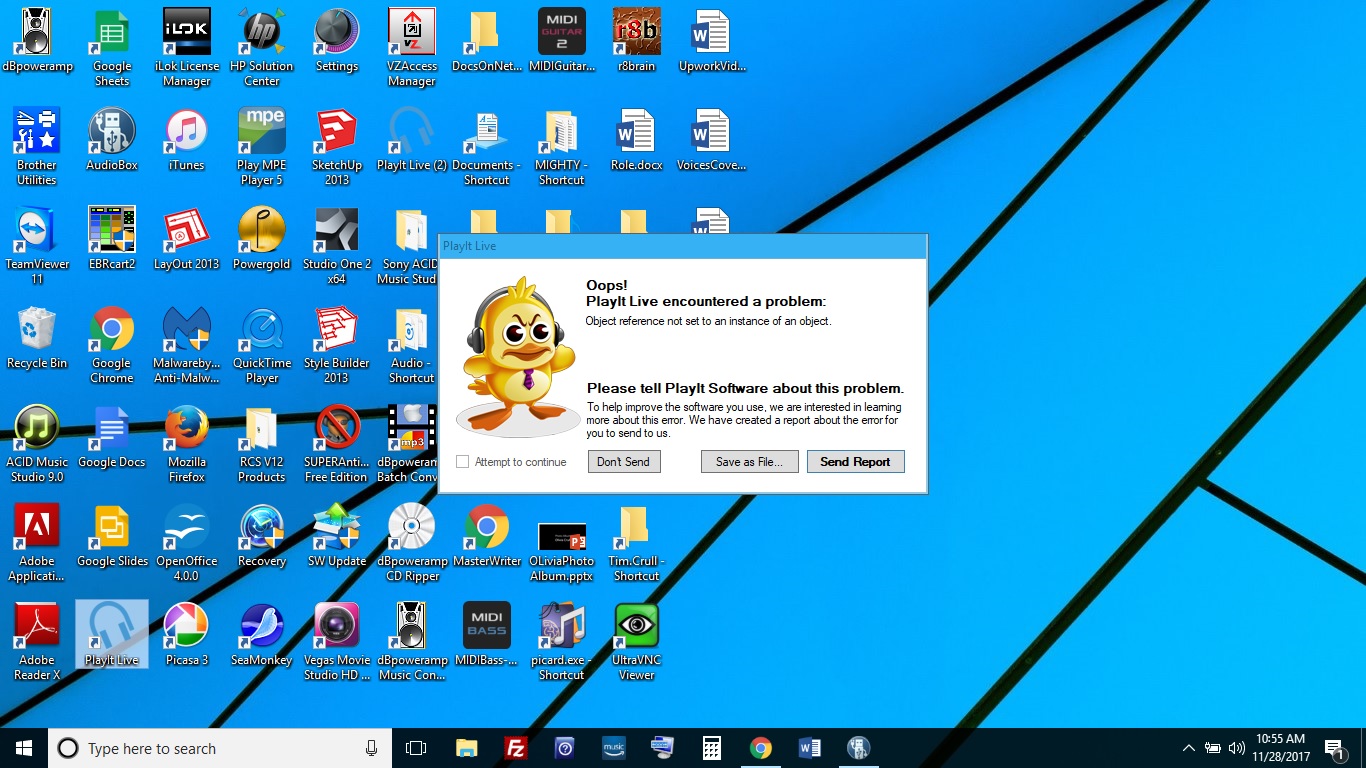The height and width of the screenshot is (768, 1366).
Task: Show hidden system tray icons
Action: pyautogui.click(x=1188, y=748)
